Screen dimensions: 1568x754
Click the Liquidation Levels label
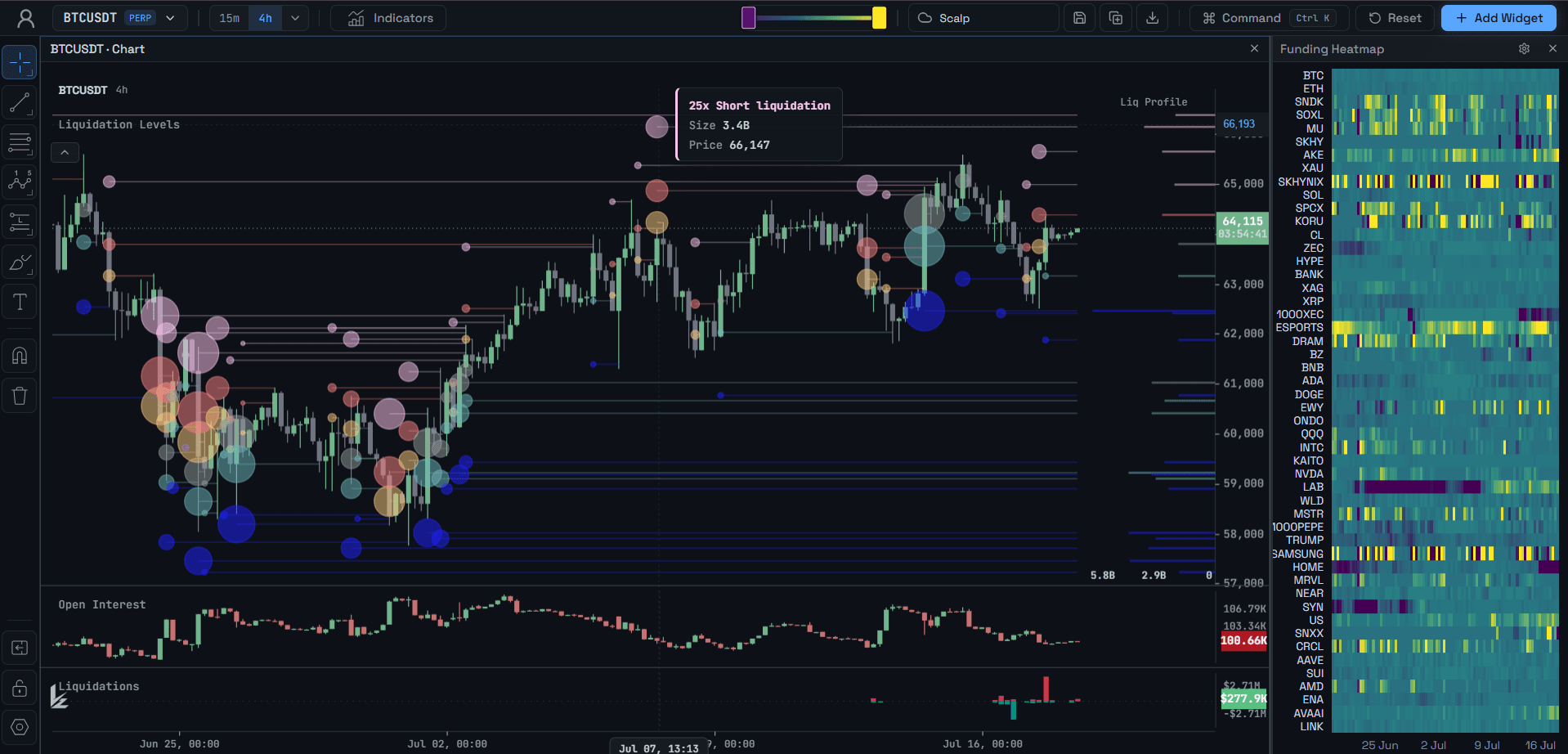(119, 124)
